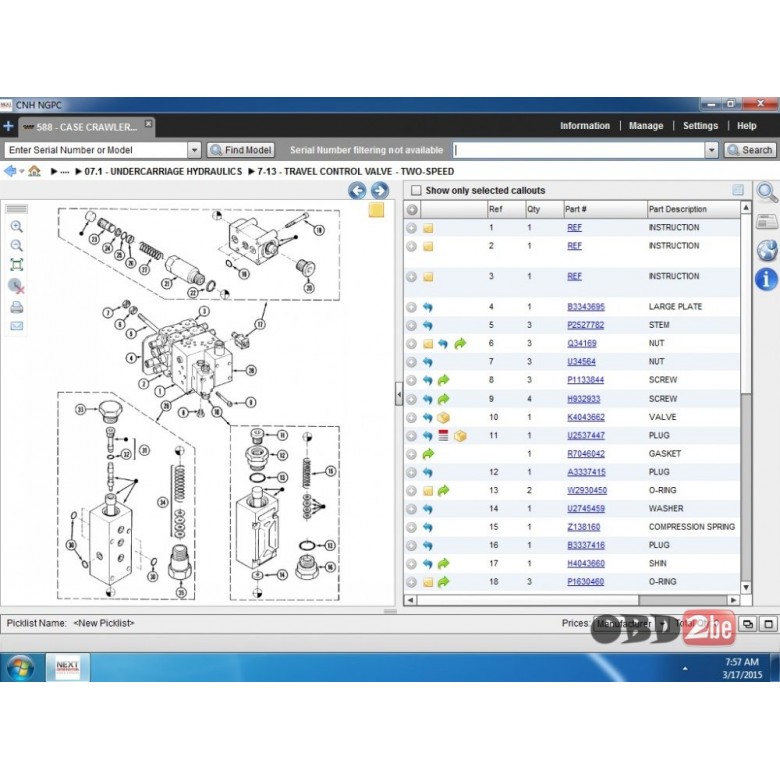Open the search box dropdown arrow
Screen dimensions: 780x780
point(711,150)
